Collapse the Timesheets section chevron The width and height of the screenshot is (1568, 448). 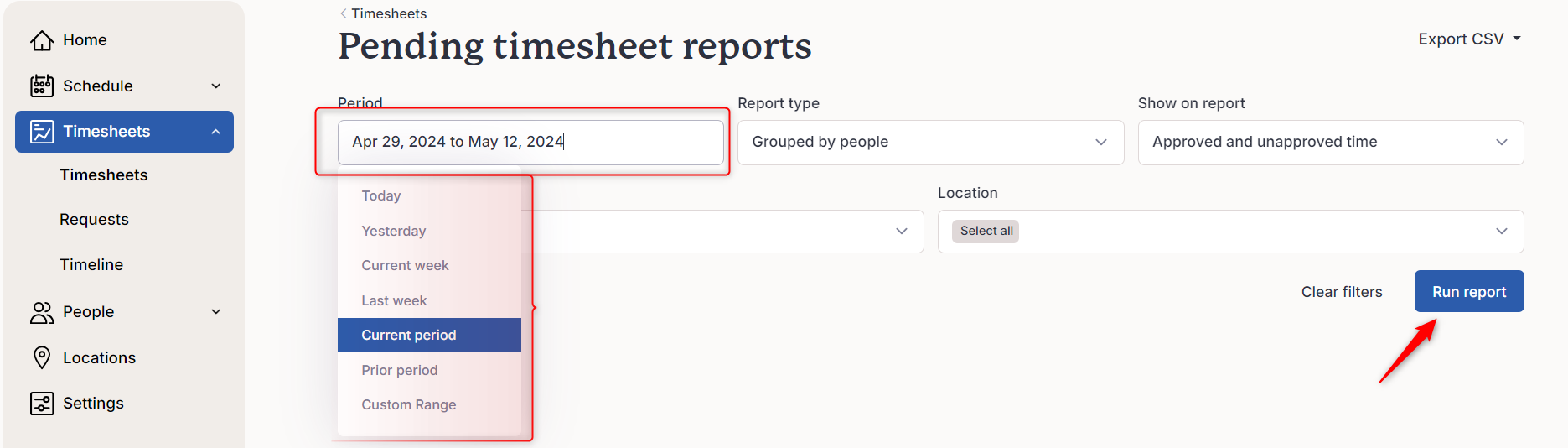(216, 132)
